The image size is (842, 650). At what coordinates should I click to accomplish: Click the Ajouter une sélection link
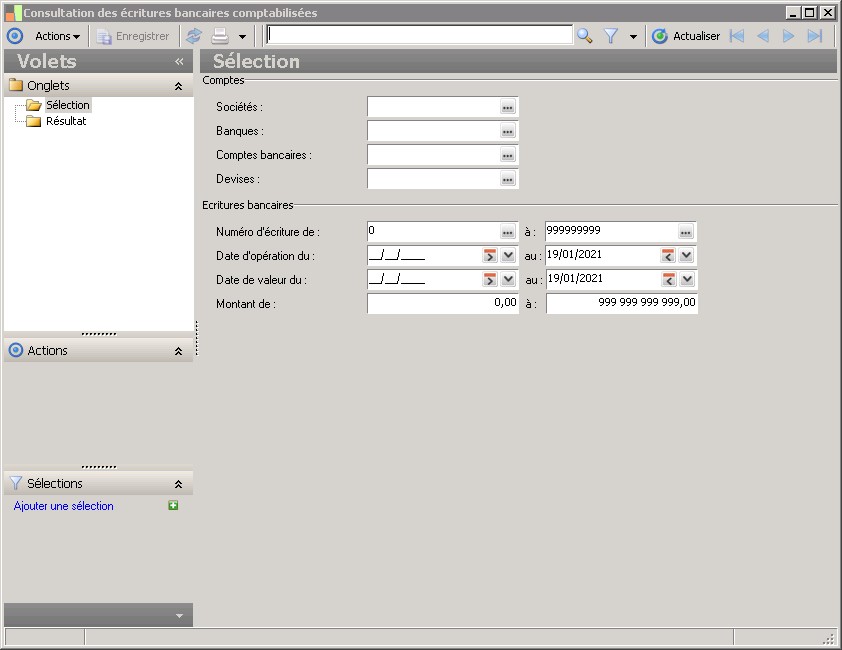pos(64,506)
